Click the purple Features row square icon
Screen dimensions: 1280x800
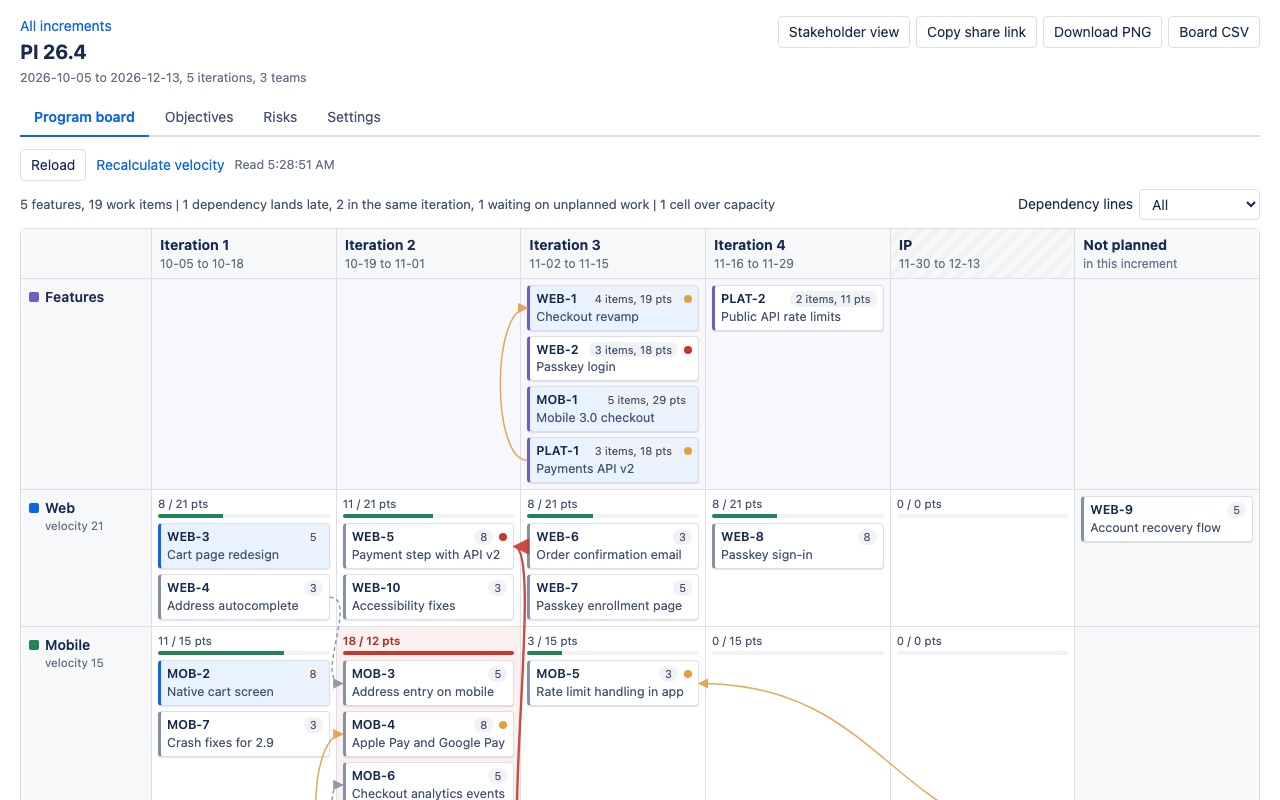[x=34, y=297]
